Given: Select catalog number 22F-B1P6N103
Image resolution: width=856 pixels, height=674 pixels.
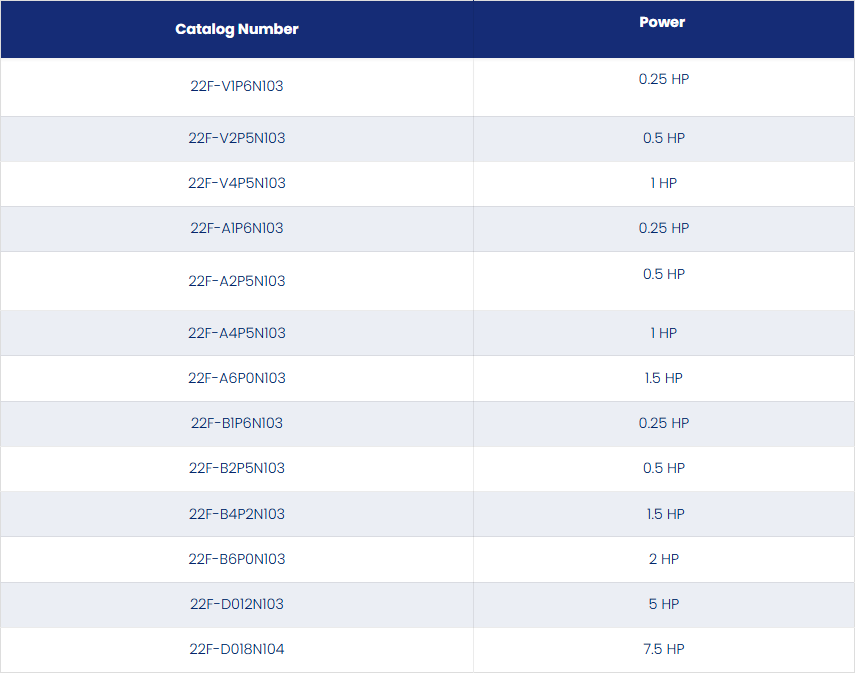Looking at the screenshot, I should [236, 423].
